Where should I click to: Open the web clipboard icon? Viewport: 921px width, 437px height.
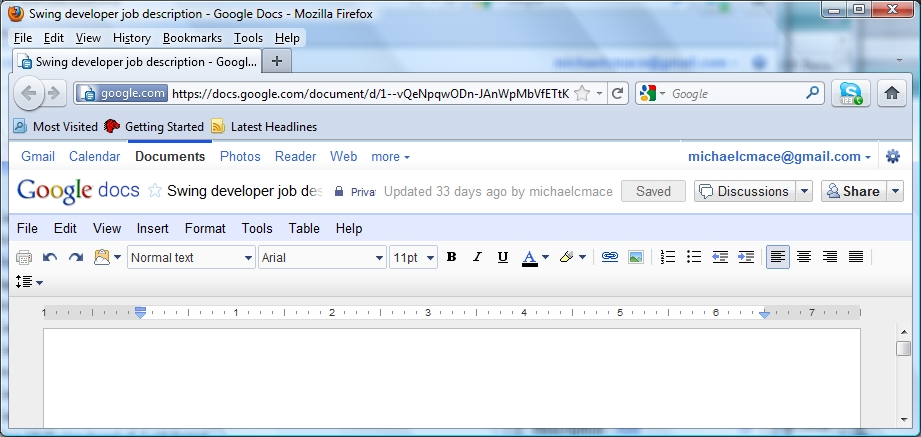(102, 257)
